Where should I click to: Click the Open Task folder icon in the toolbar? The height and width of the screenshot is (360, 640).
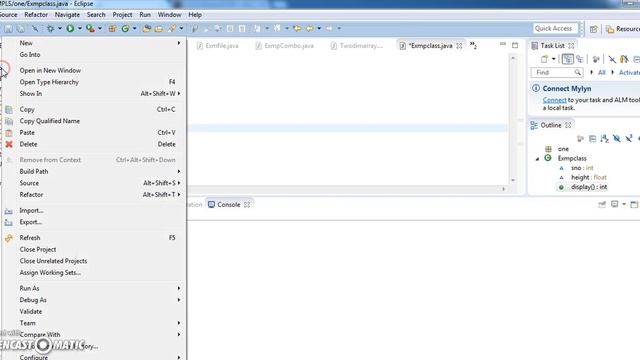pos(159,29)
